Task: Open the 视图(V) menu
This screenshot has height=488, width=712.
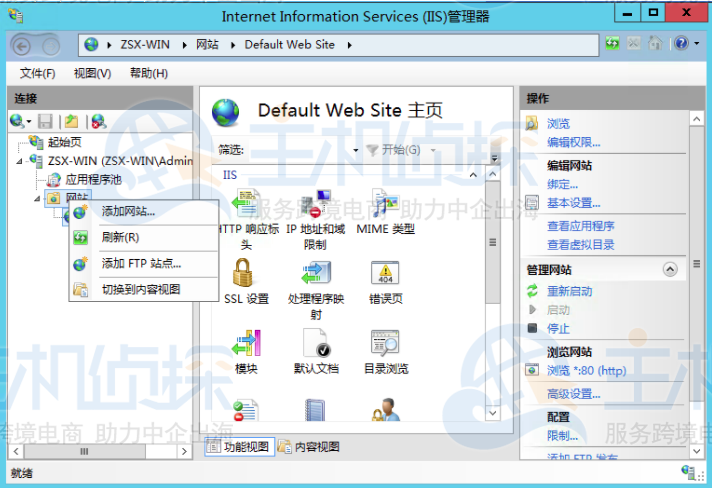Action: click(x=92, y=73)
